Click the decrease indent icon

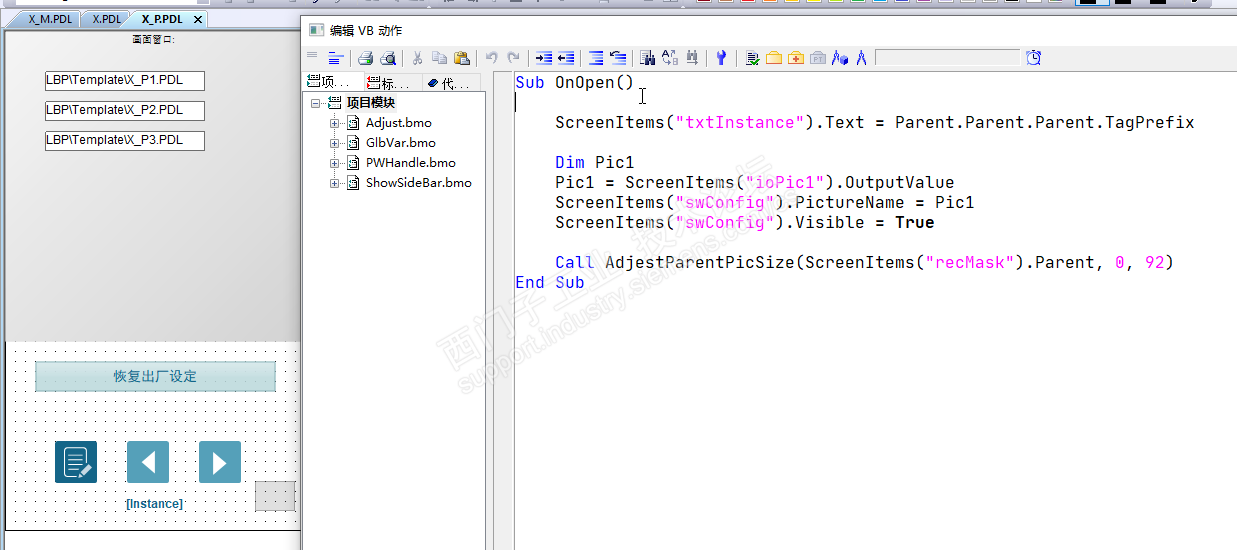[x=566, y=58]
